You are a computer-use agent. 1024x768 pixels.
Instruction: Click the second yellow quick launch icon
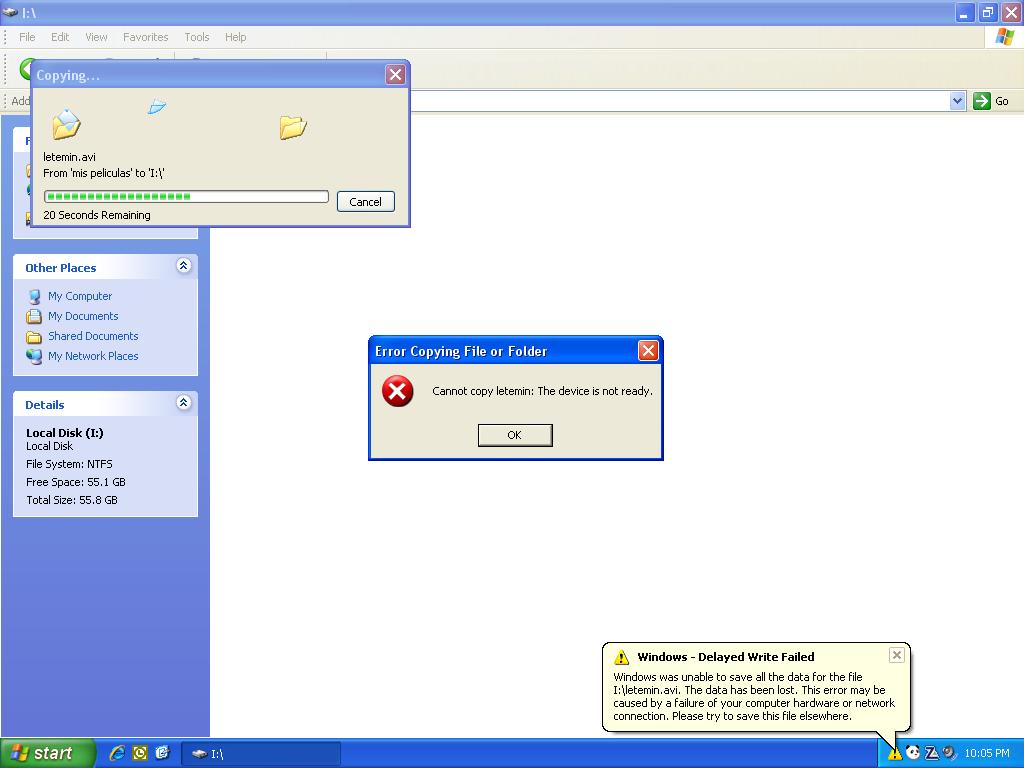pyautogui.click(x=140, y=753)
